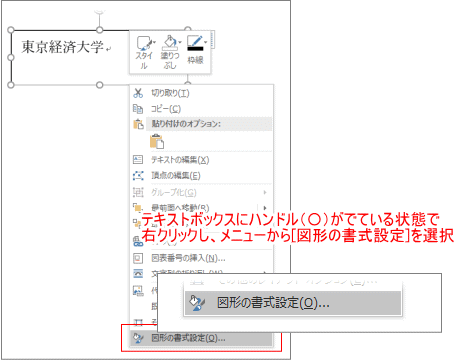Click the 東京経済大学 text in the text box
457x363 pixels.
[63, 47]
